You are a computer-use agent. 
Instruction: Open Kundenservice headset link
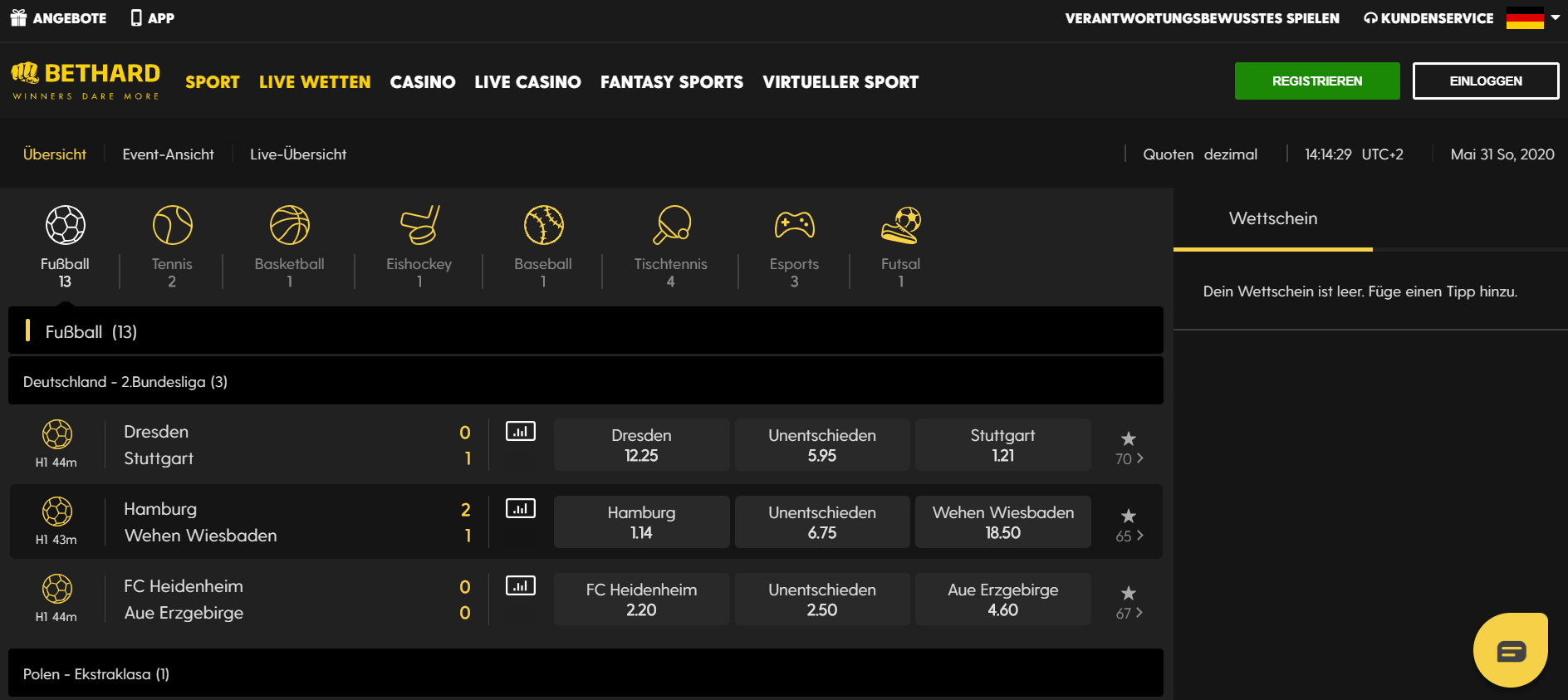[x=1428, y=18]
